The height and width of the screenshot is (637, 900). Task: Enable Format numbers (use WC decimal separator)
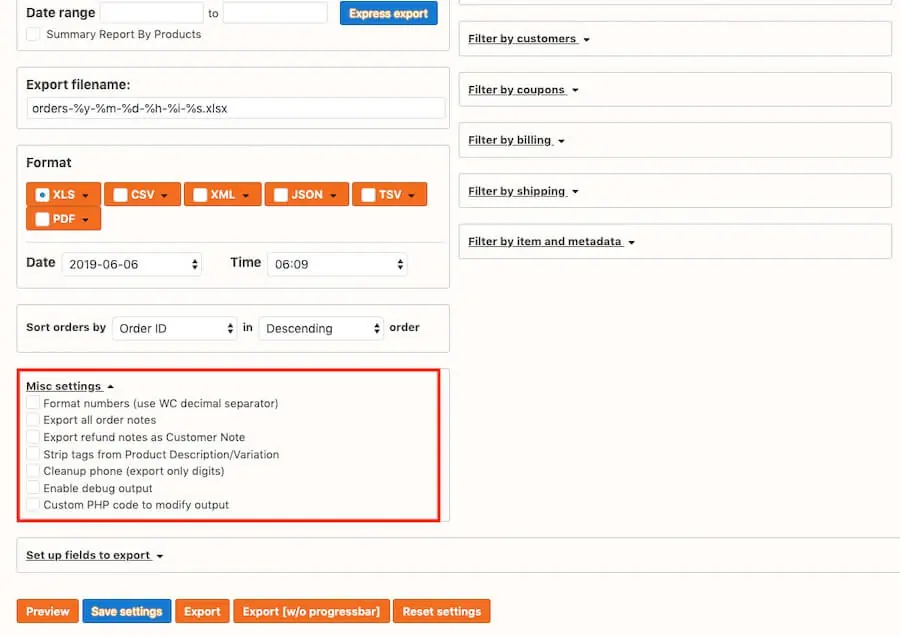tap(33, 403)
